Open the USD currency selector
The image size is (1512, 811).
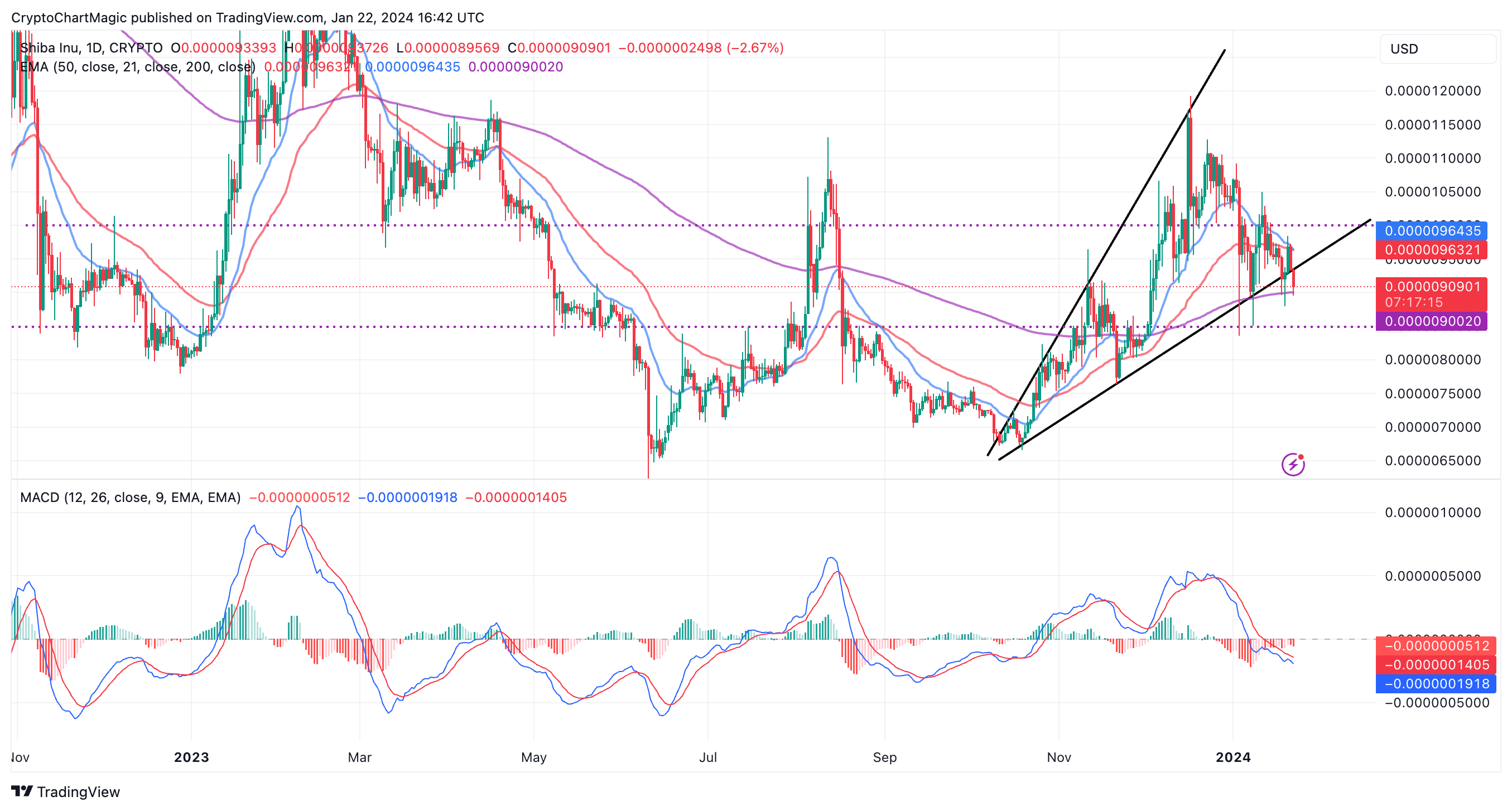[1437, 49]
